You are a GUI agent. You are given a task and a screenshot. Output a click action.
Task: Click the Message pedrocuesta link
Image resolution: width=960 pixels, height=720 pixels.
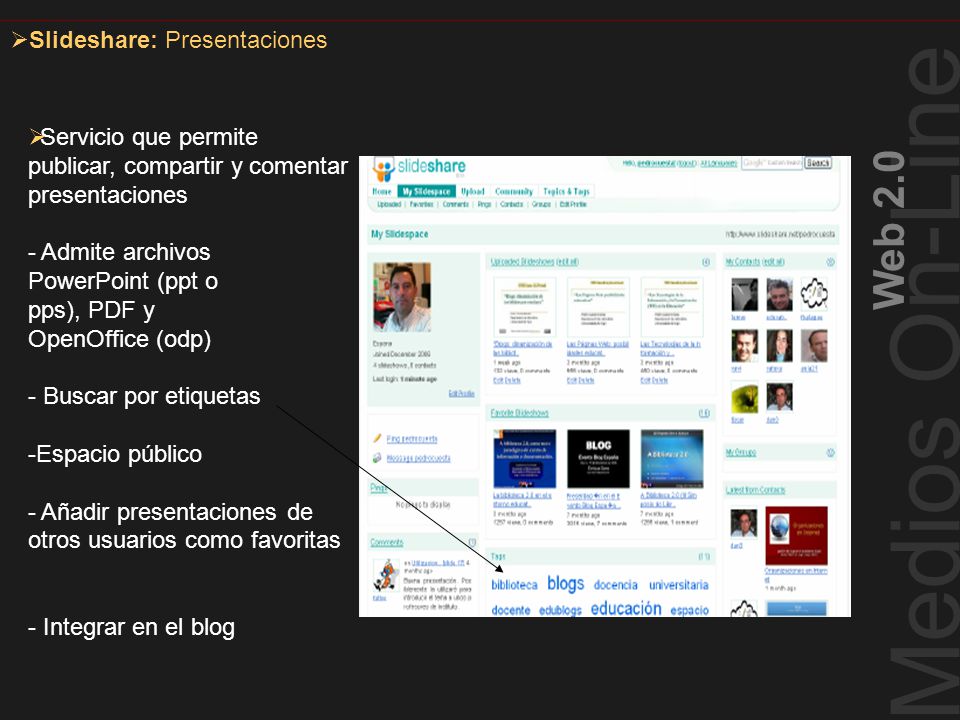(x=419, y=458)
